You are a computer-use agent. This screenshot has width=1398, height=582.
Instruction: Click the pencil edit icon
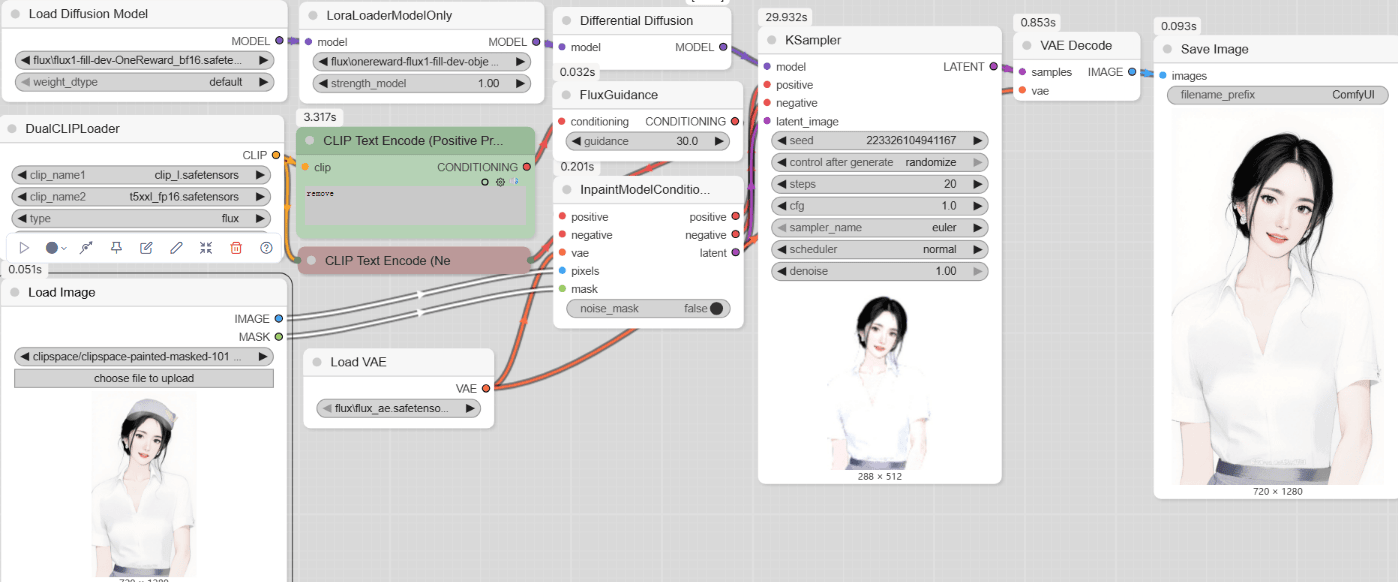pyautogui.click(x=176, y=248)
